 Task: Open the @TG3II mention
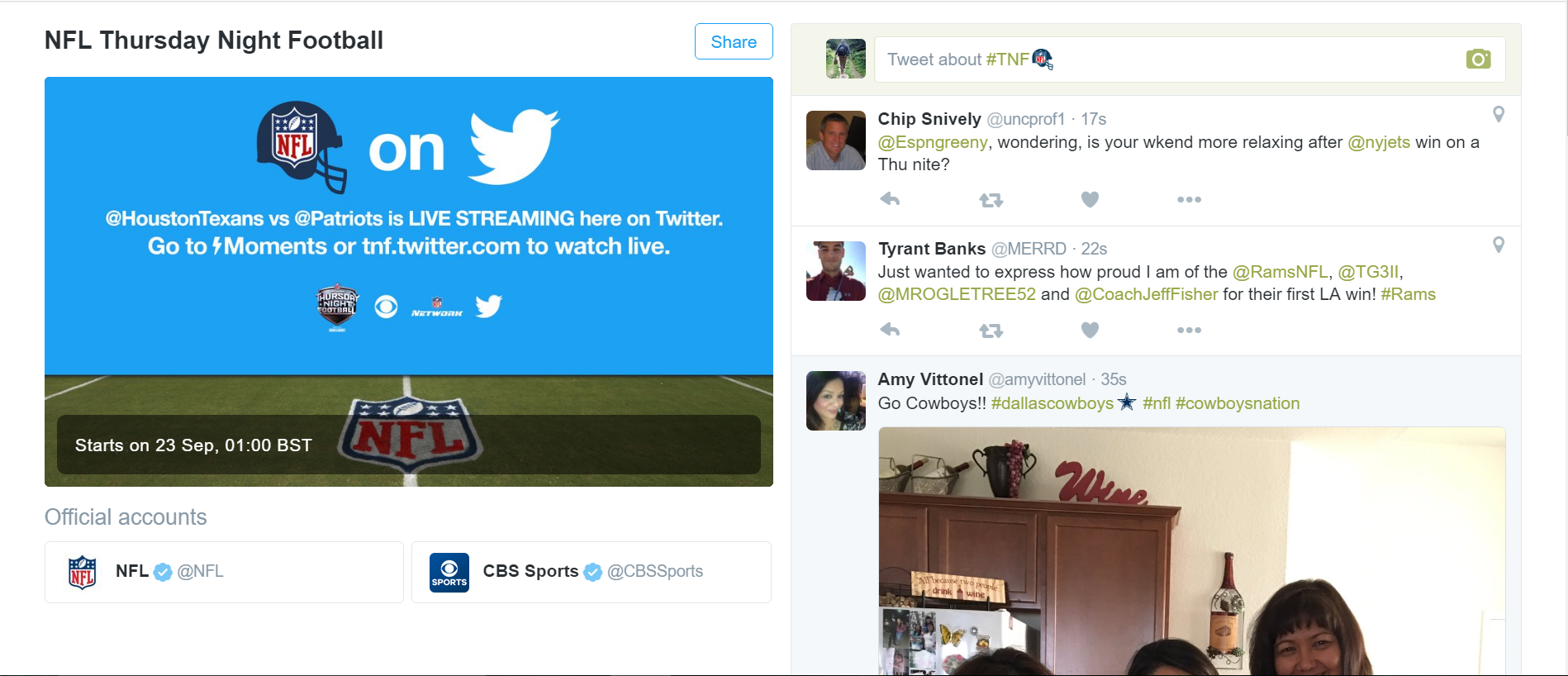pyautogui.click(x=1368, y=272)
